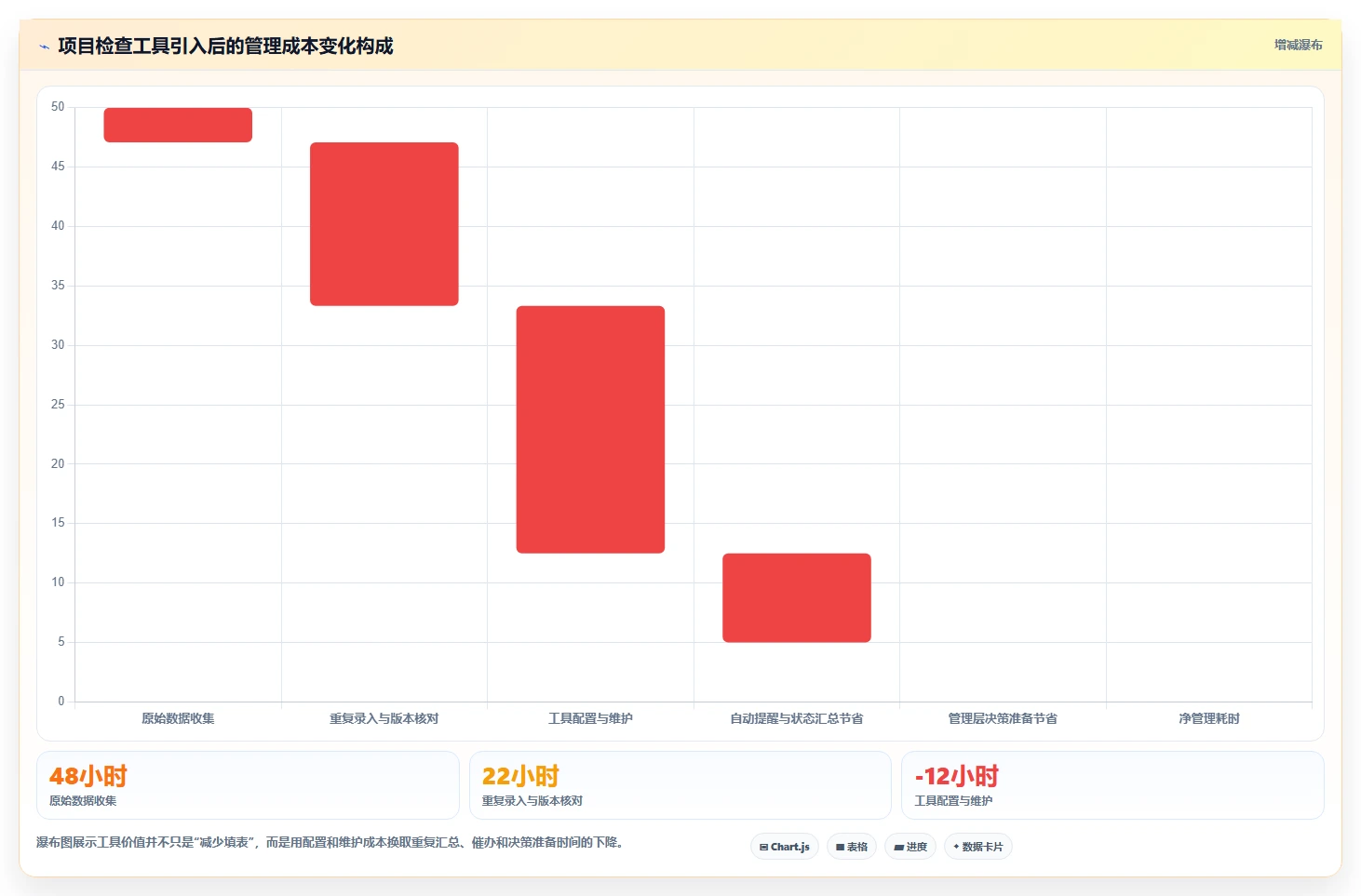Click the 原始数据收集 x-axis label

[178, 718]
